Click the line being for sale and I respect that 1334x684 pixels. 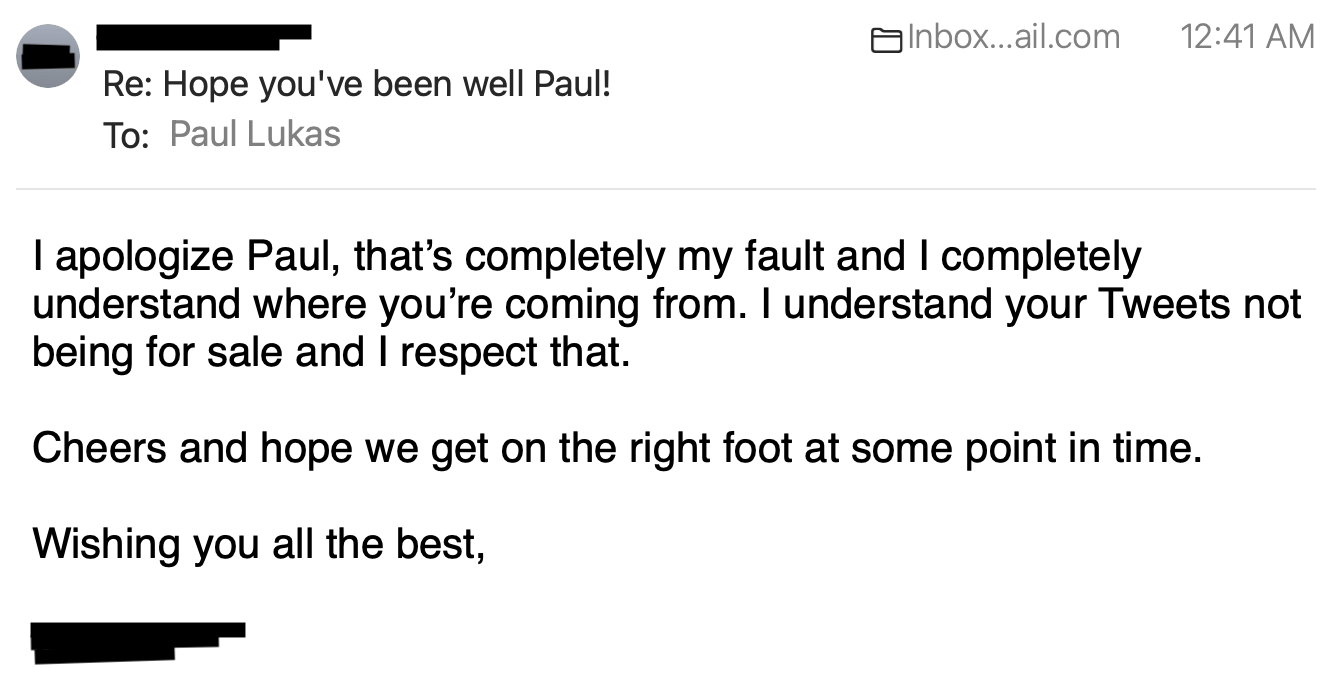332,353
